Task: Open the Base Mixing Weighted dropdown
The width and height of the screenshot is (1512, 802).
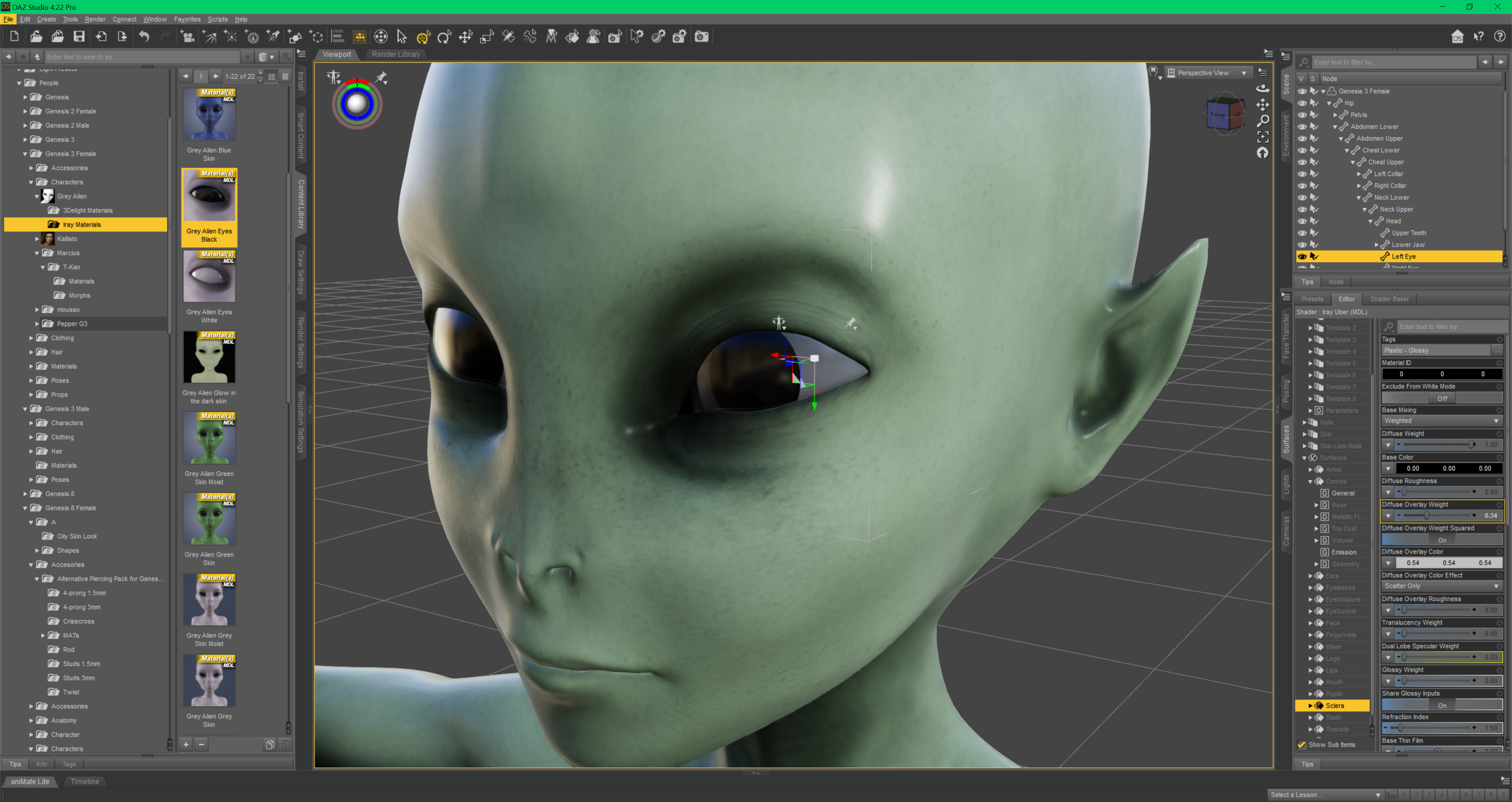Action: pyautogui.click(x=1442, y=421)
